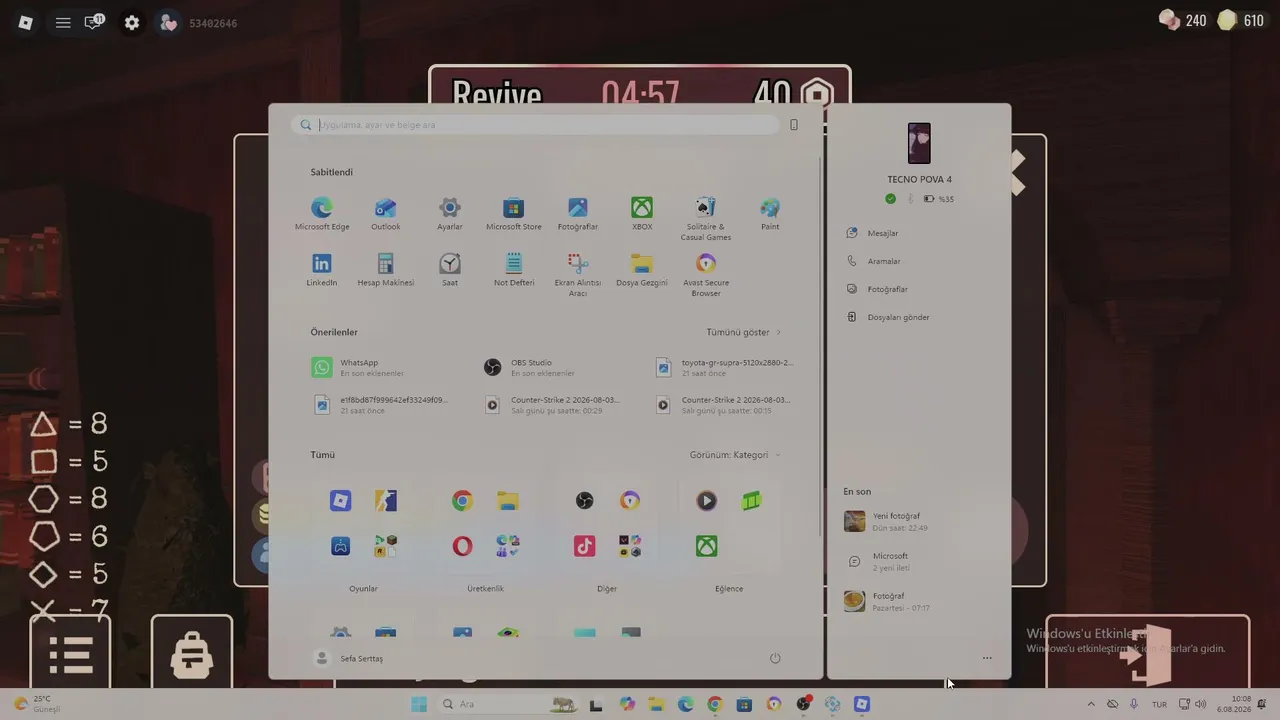
Task: Open recommended OBS Studio entry
Action: tap(530, 368)
